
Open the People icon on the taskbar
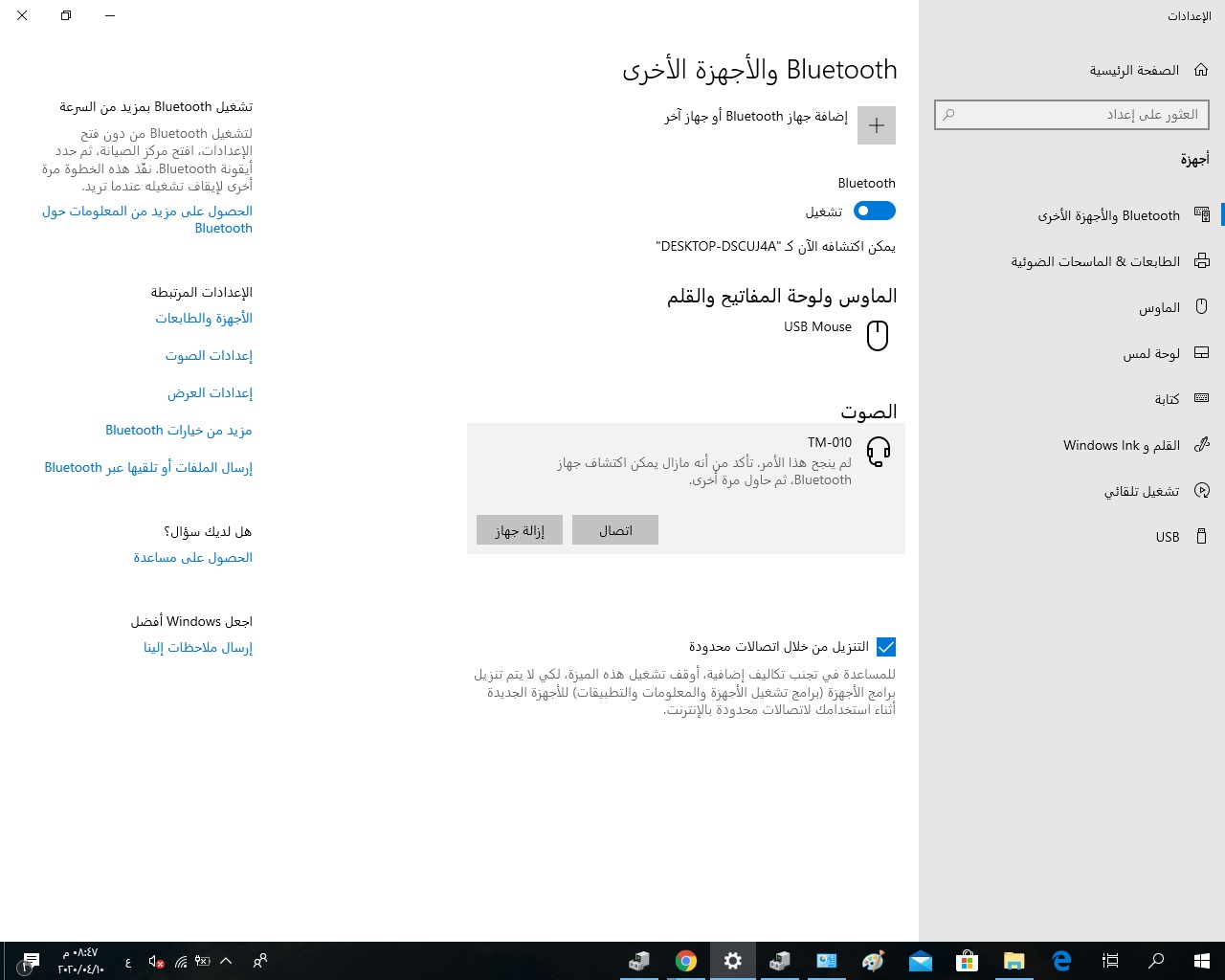(x=260, y=961)
